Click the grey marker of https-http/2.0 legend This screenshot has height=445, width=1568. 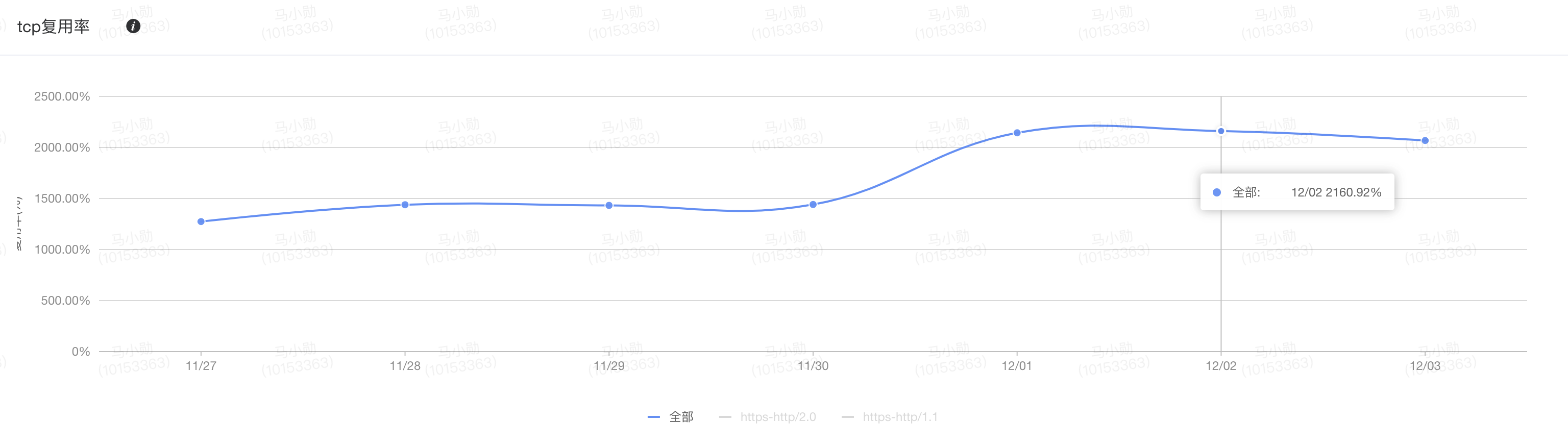725,417
